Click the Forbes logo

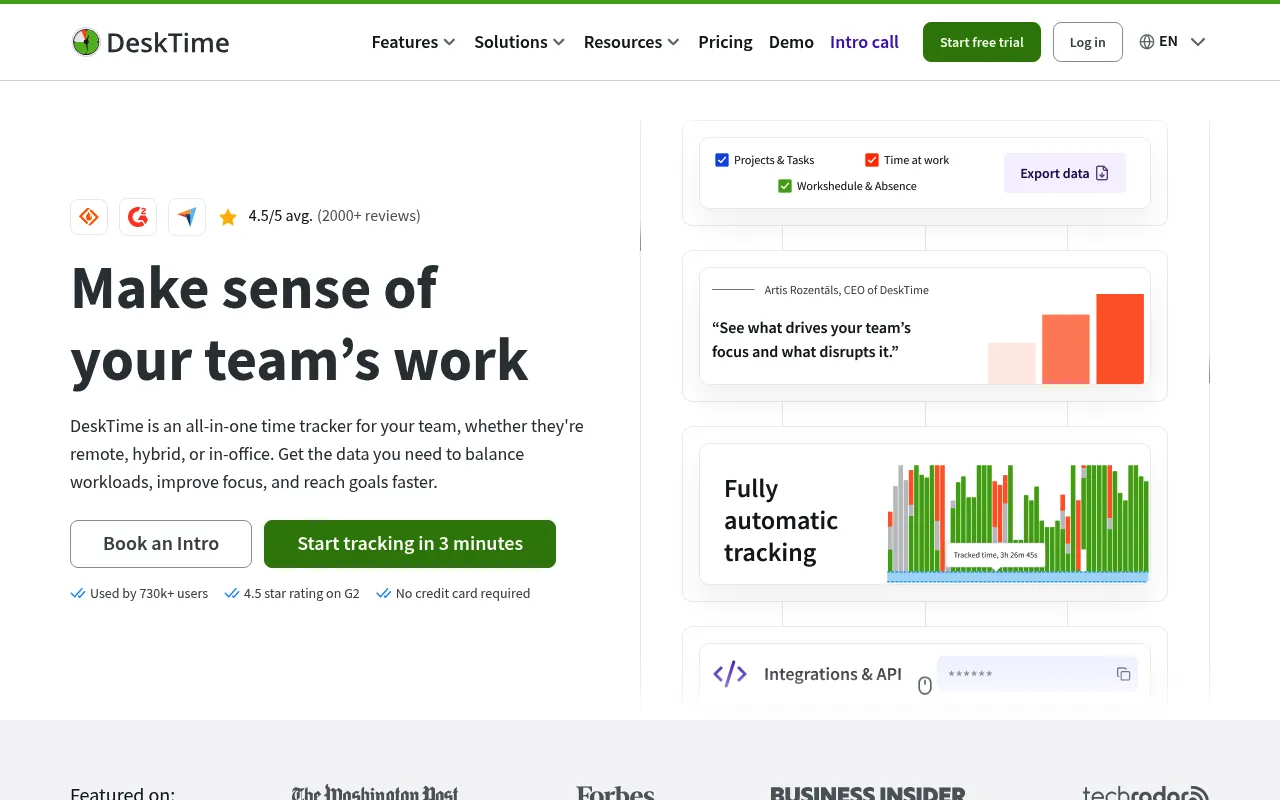coord(615,794)
